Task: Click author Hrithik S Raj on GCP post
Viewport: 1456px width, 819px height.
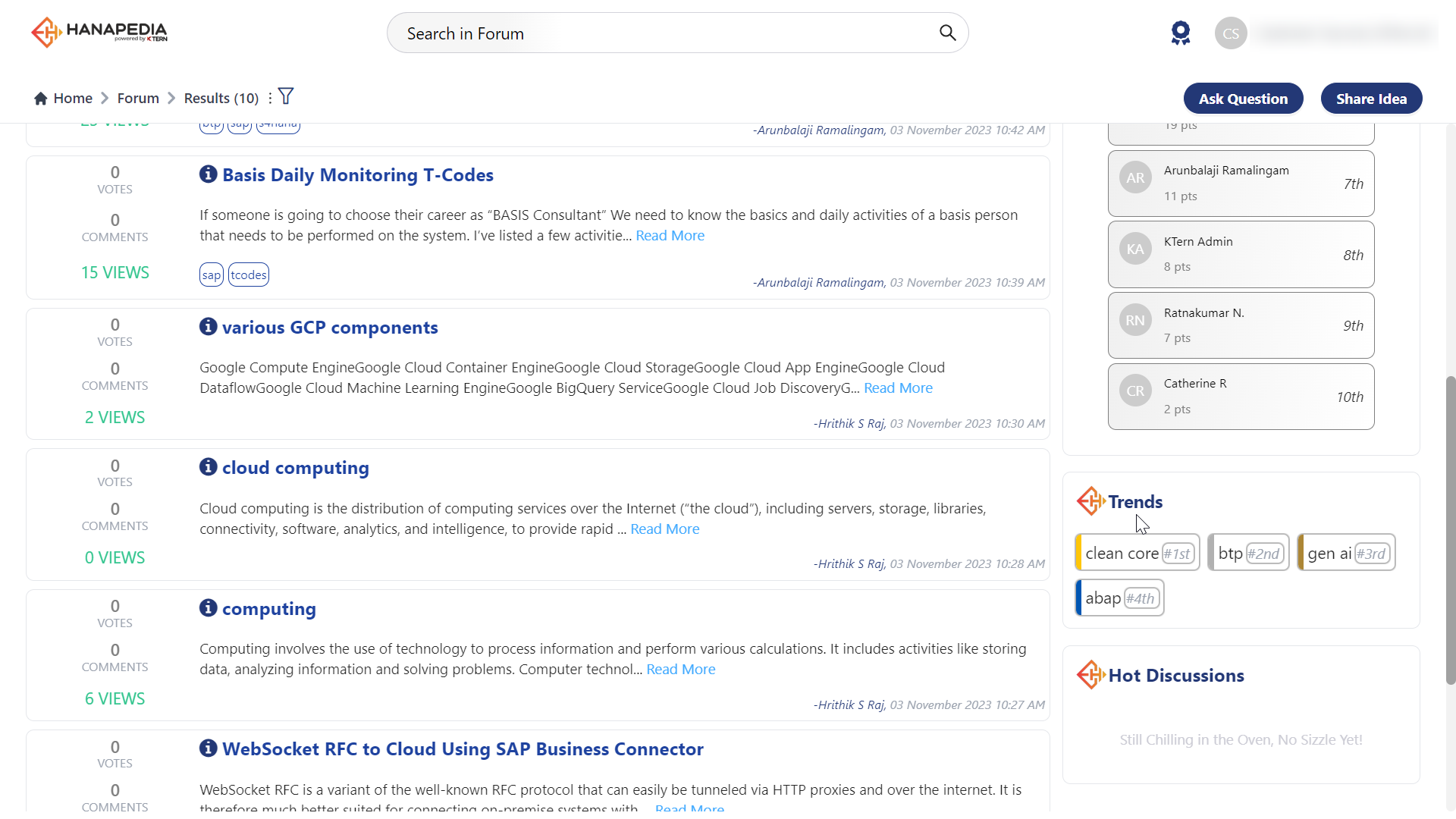Action: click(852, 424)
